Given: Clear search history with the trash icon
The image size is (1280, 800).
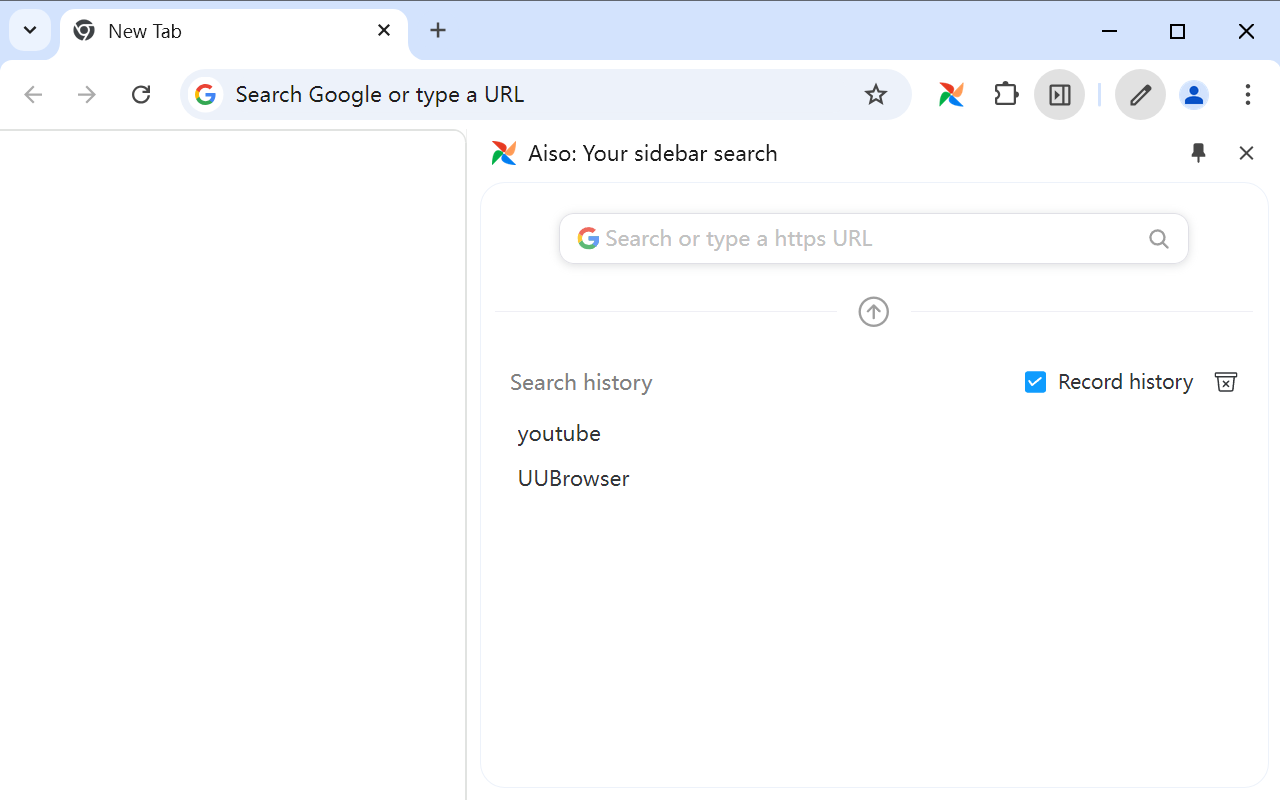Looking at the screenshot, I should [x=1225, y=382].
